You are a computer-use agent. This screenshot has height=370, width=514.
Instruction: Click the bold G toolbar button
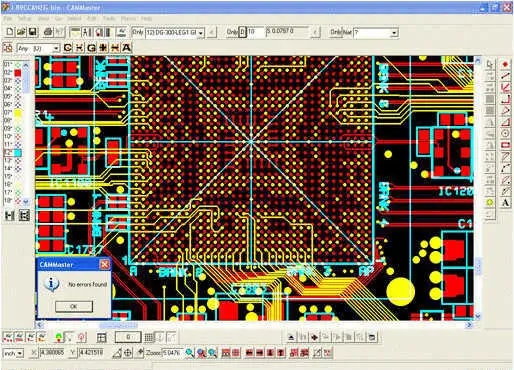click(x=91, y=48)
